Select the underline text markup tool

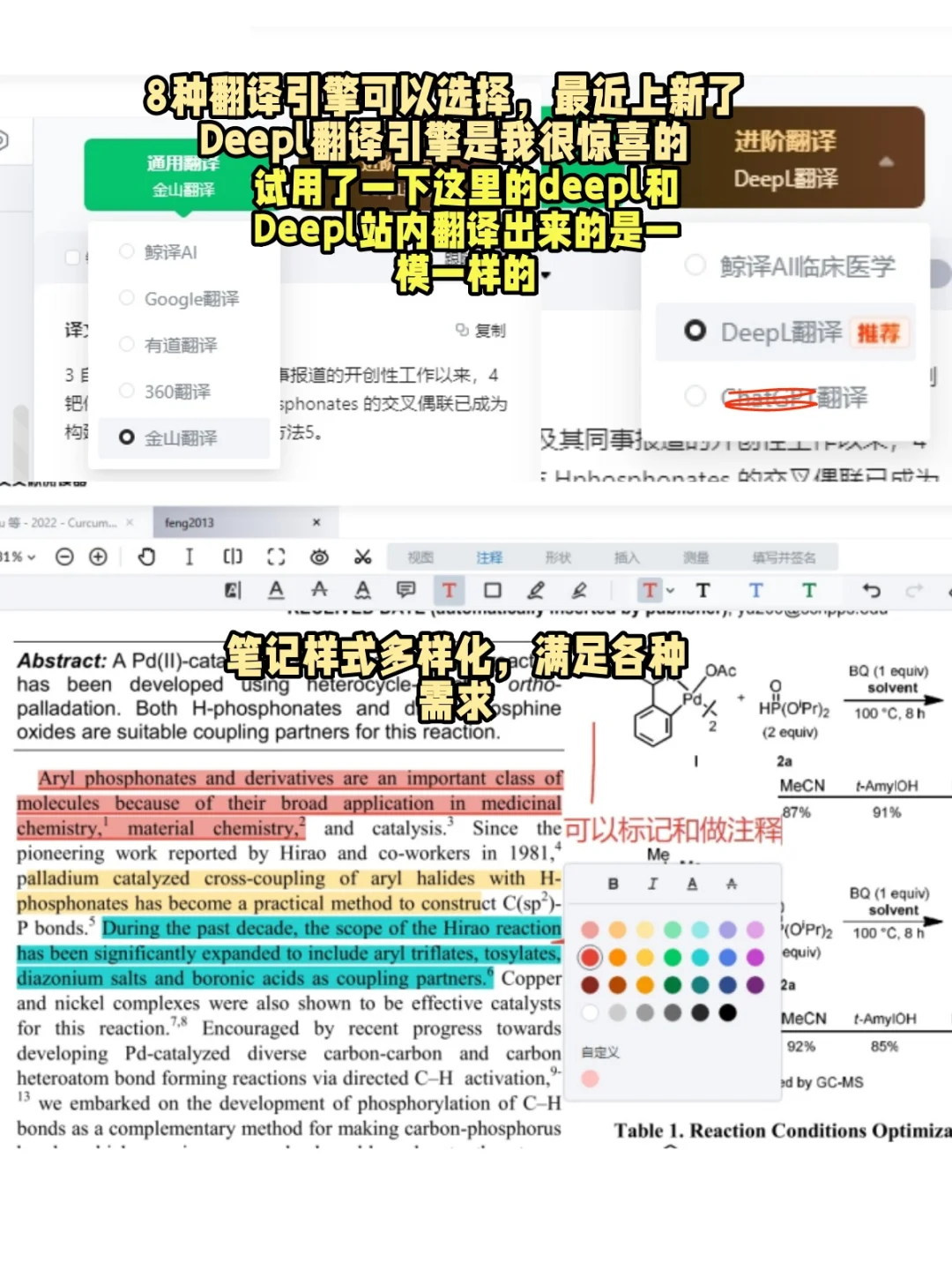(x=276, y=590)
